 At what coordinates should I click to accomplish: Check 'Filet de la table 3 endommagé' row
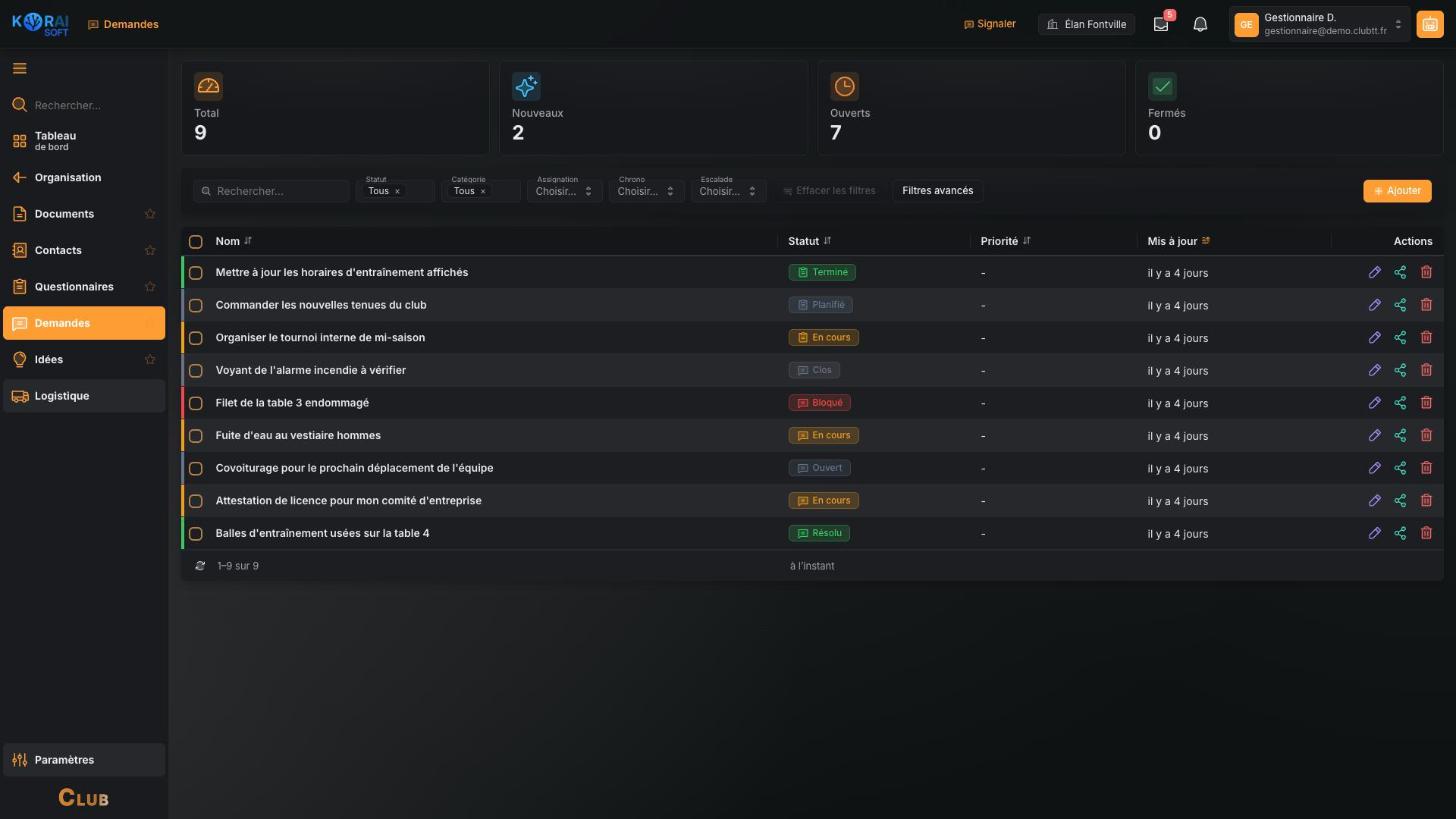(x=196, y=403)
